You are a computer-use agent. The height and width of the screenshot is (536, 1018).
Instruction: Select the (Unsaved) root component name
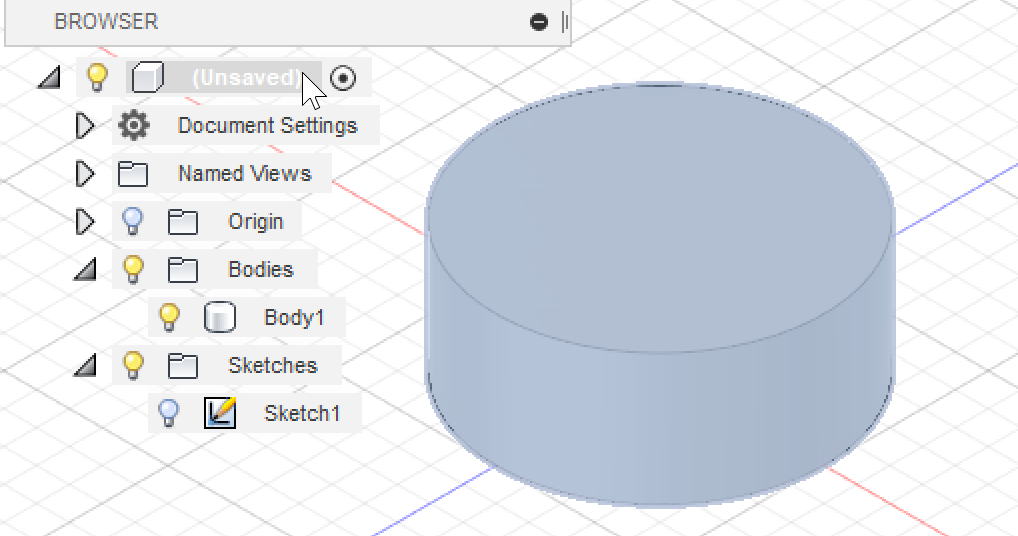247,78
